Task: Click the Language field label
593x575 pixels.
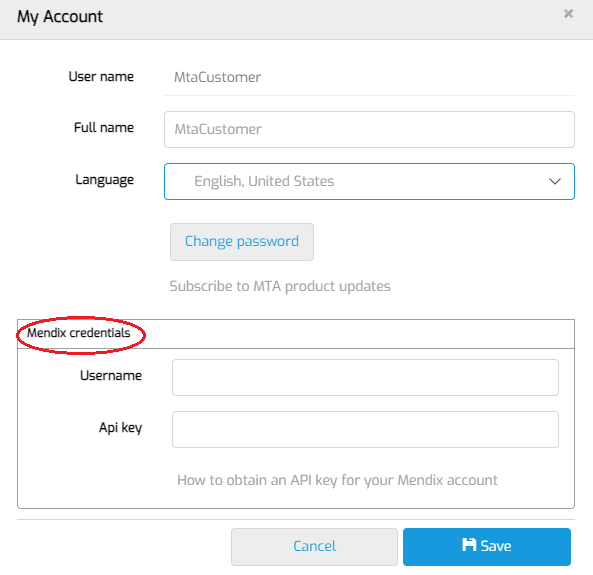Action: pos(105,180)
